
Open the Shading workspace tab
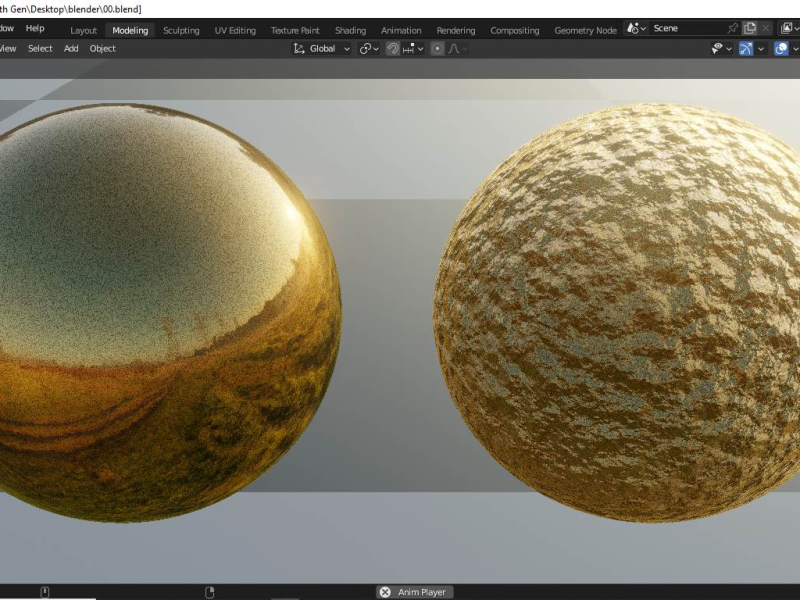pyautogui.click(x=350, y=30)
